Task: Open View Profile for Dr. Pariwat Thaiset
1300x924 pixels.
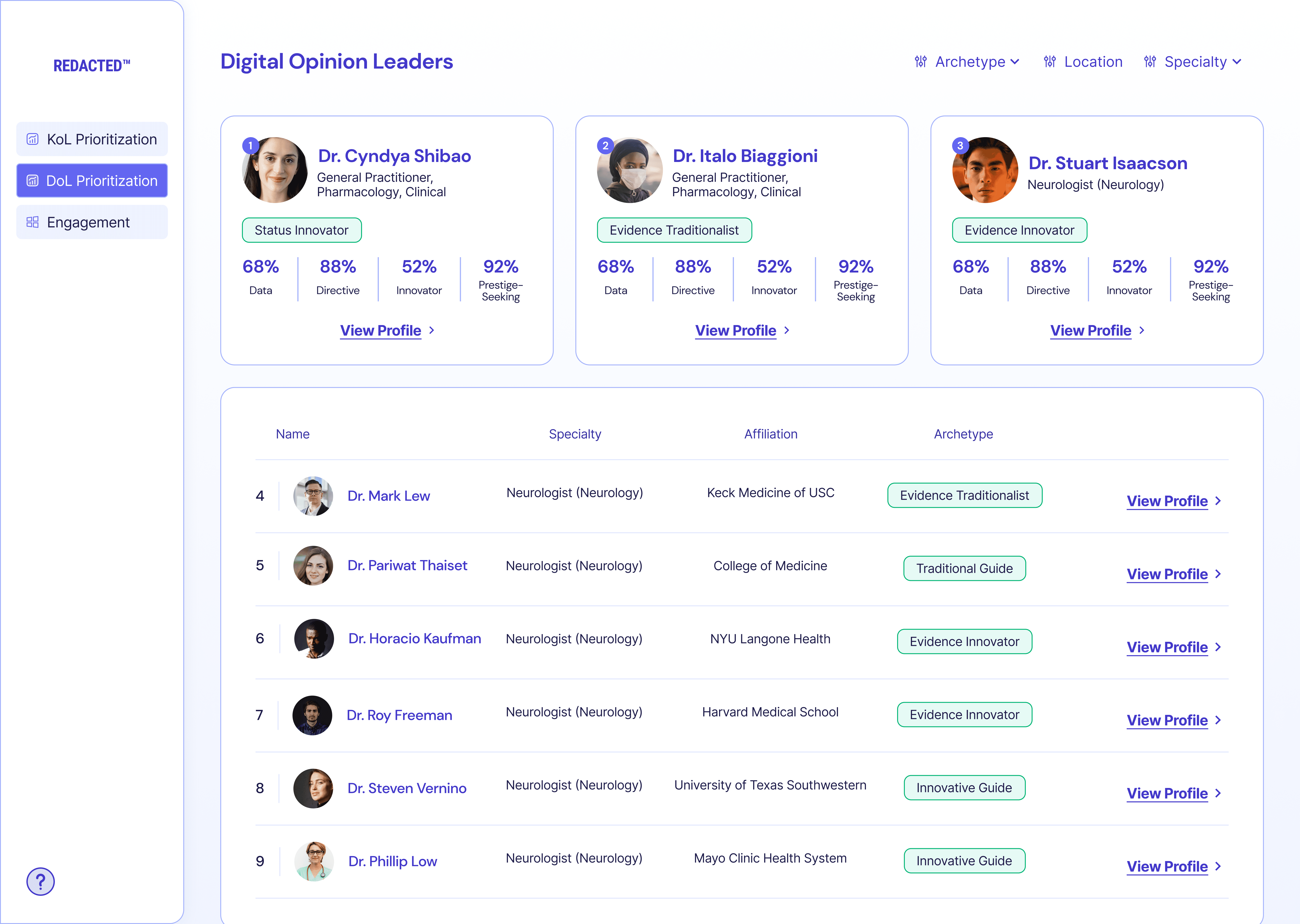Action: tap(1167, 574)
